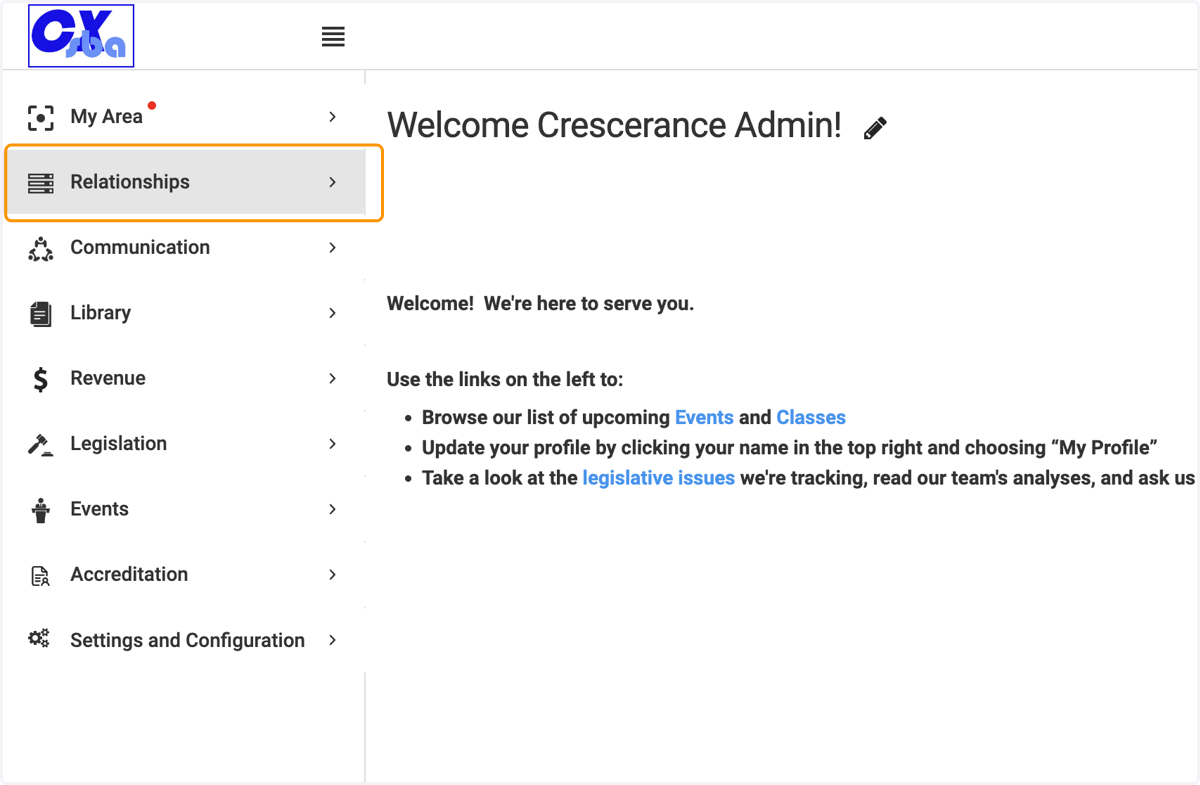Open the My Area menu item
The height and width of the screenshot is (785, 1200).
click(185, 117)
